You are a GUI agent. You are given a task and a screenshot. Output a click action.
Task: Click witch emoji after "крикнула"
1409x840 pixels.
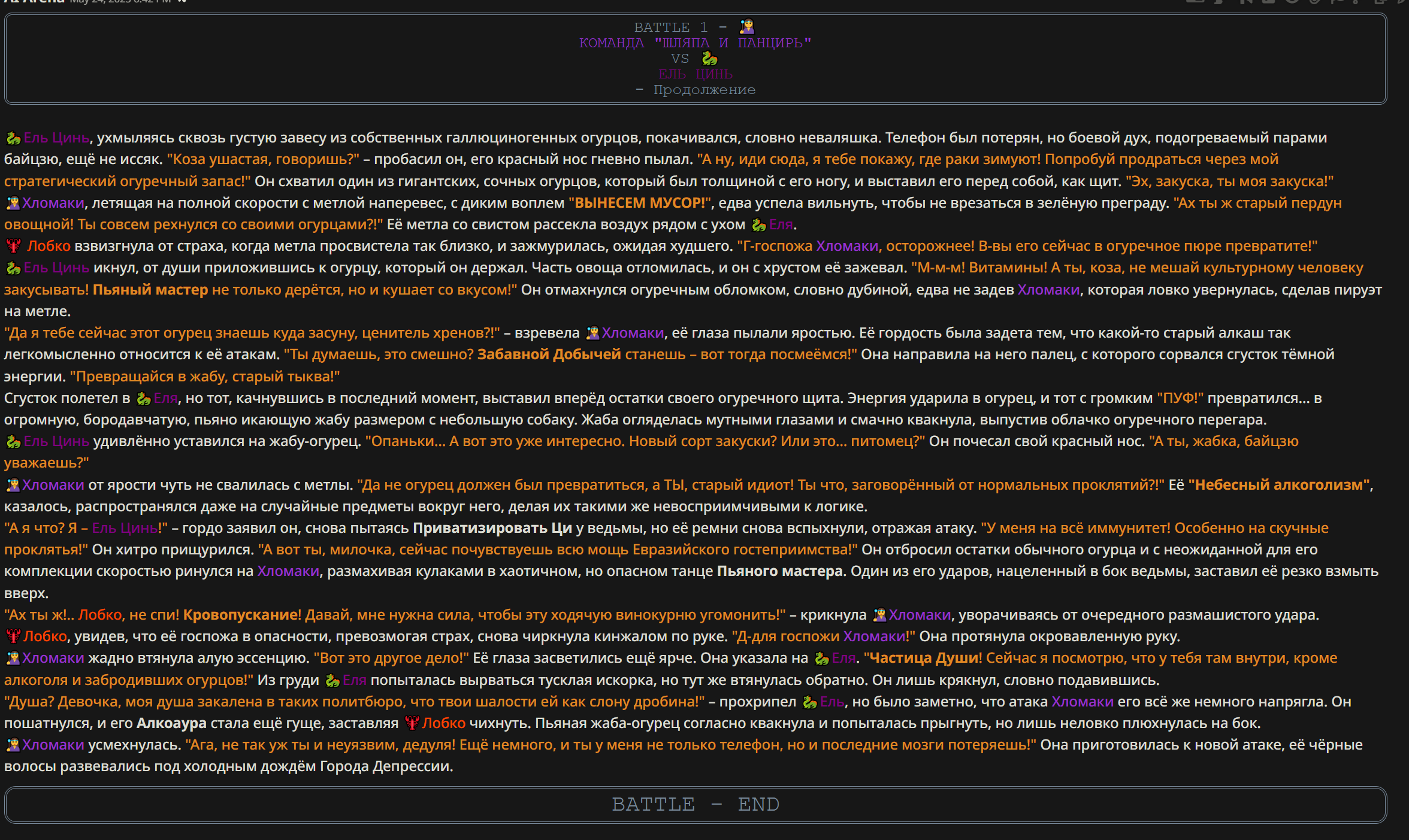click(879, 615)
